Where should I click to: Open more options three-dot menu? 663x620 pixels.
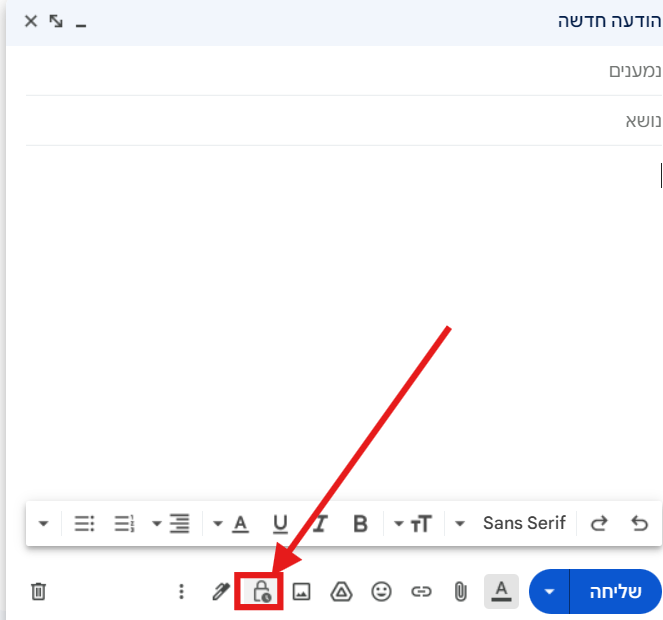pyautogui.click(x=181, y=591)
